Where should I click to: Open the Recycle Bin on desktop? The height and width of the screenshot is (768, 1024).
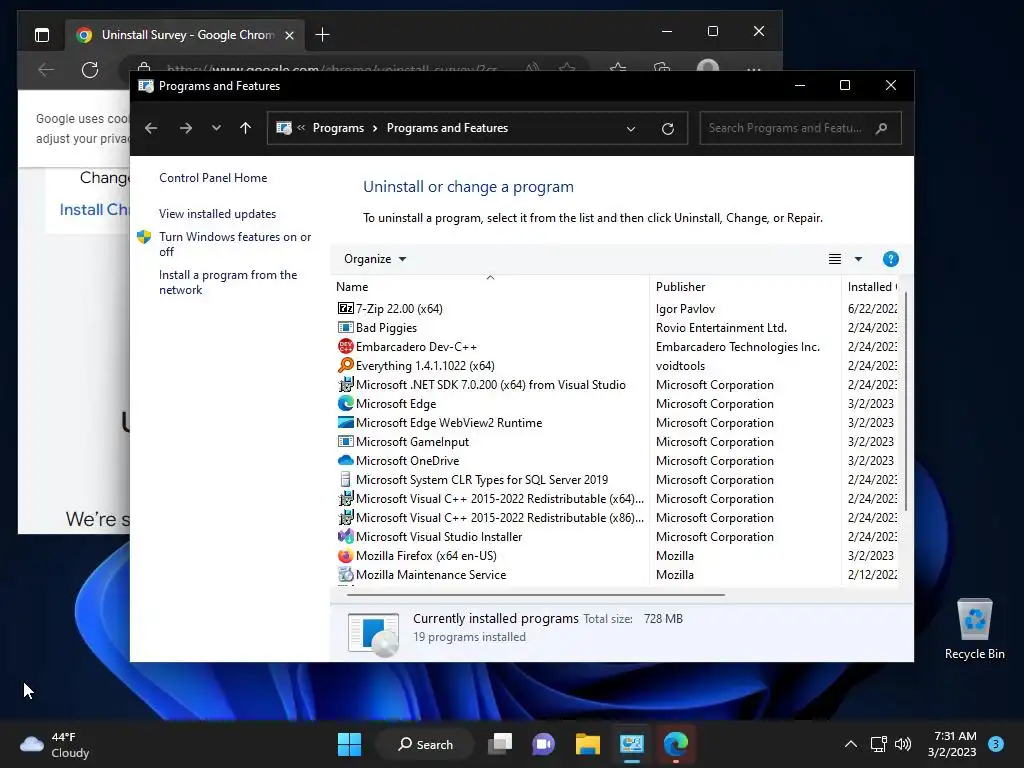974,630
